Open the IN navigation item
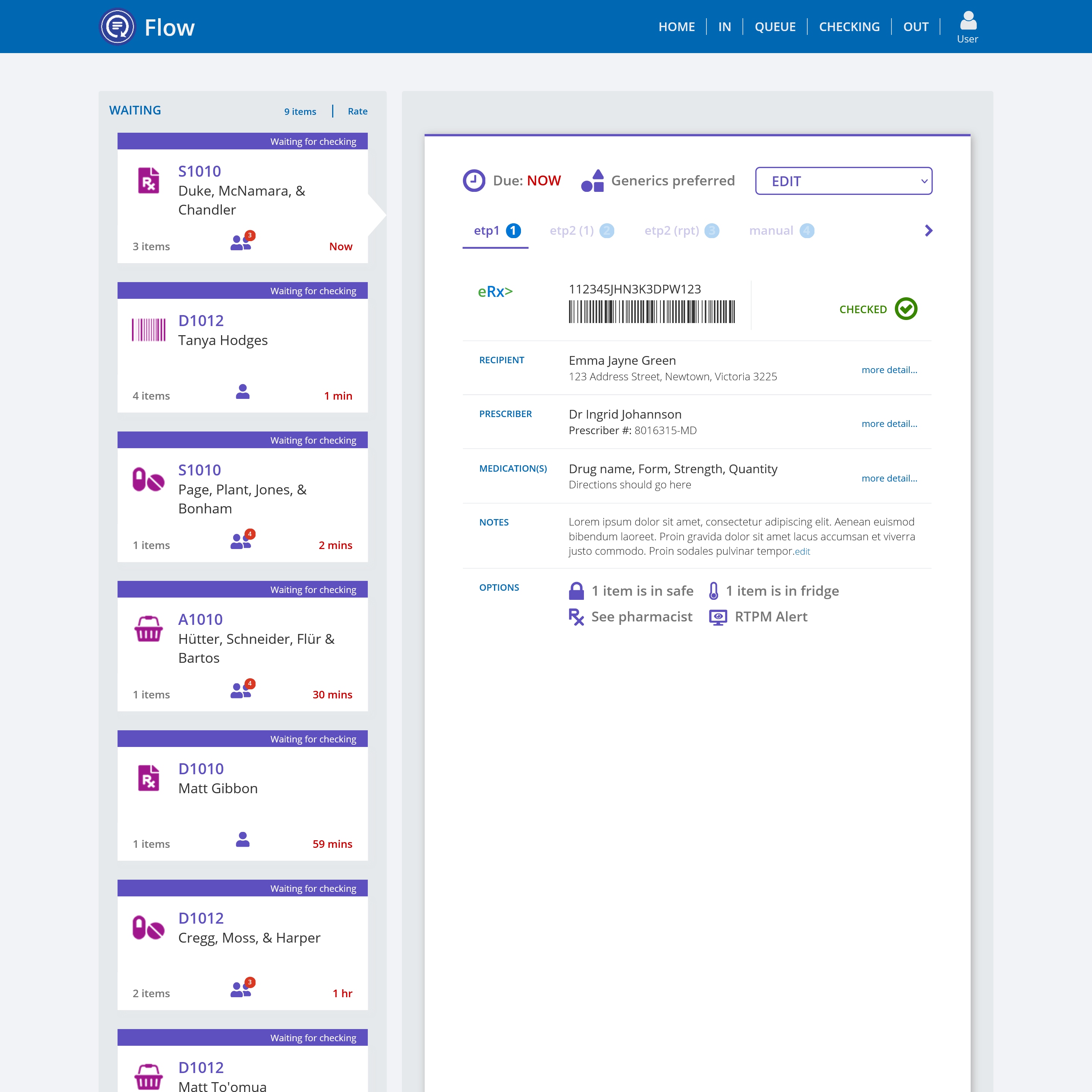 pos(725,27)
